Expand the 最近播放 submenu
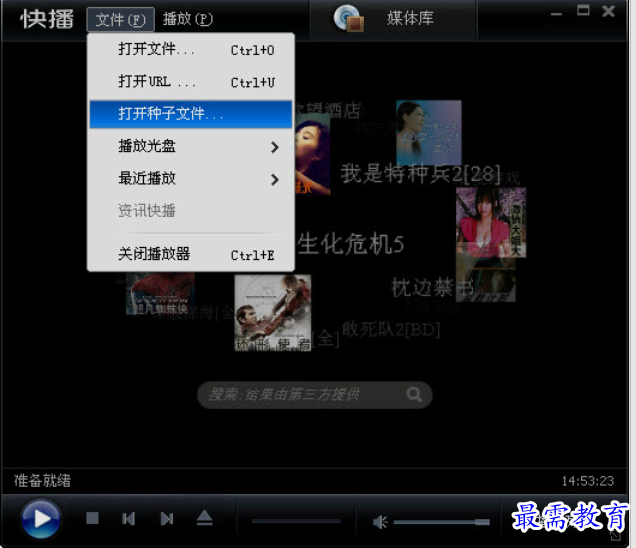The width and height of the screenshot is (636, 548). [191, 178]
